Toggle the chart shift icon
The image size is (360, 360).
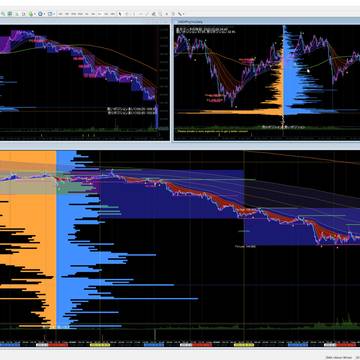[24, 14]
